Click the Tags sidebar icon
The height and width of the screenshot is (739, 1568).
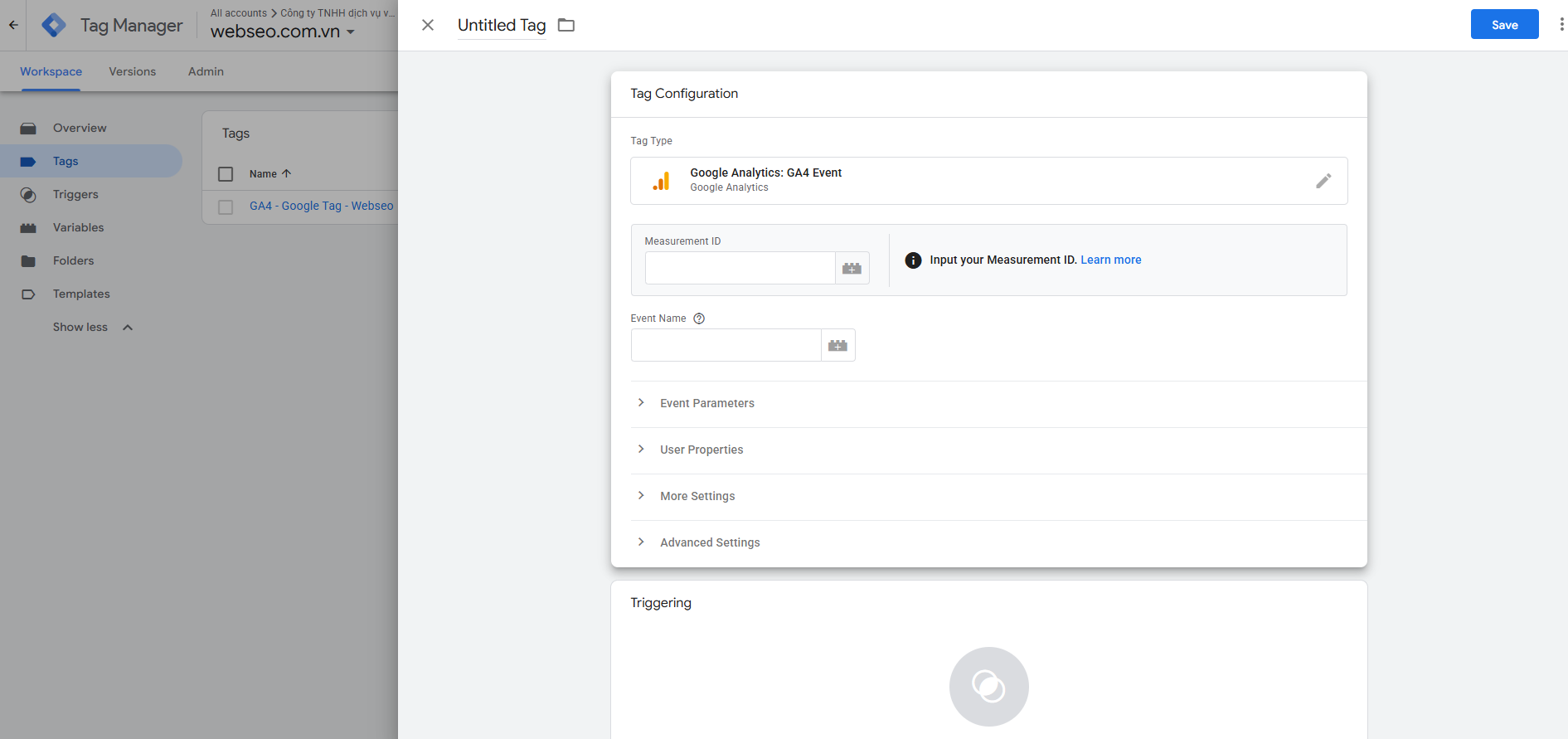(x=28, y=162)
